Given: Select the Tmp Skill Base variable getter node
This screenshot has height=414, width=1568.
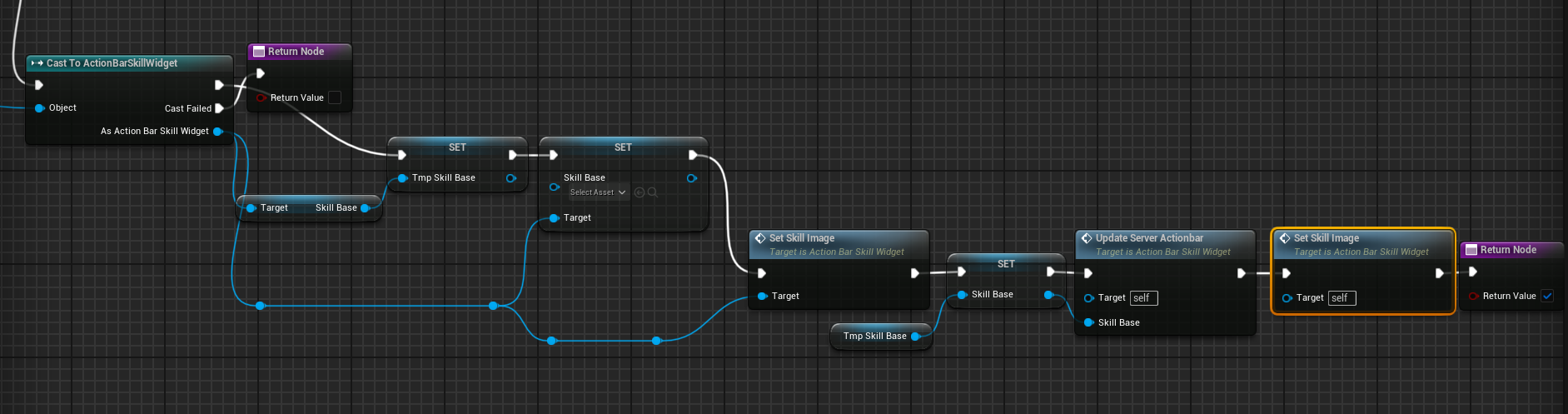Looking at the screenshot, I should coord(881,337).
